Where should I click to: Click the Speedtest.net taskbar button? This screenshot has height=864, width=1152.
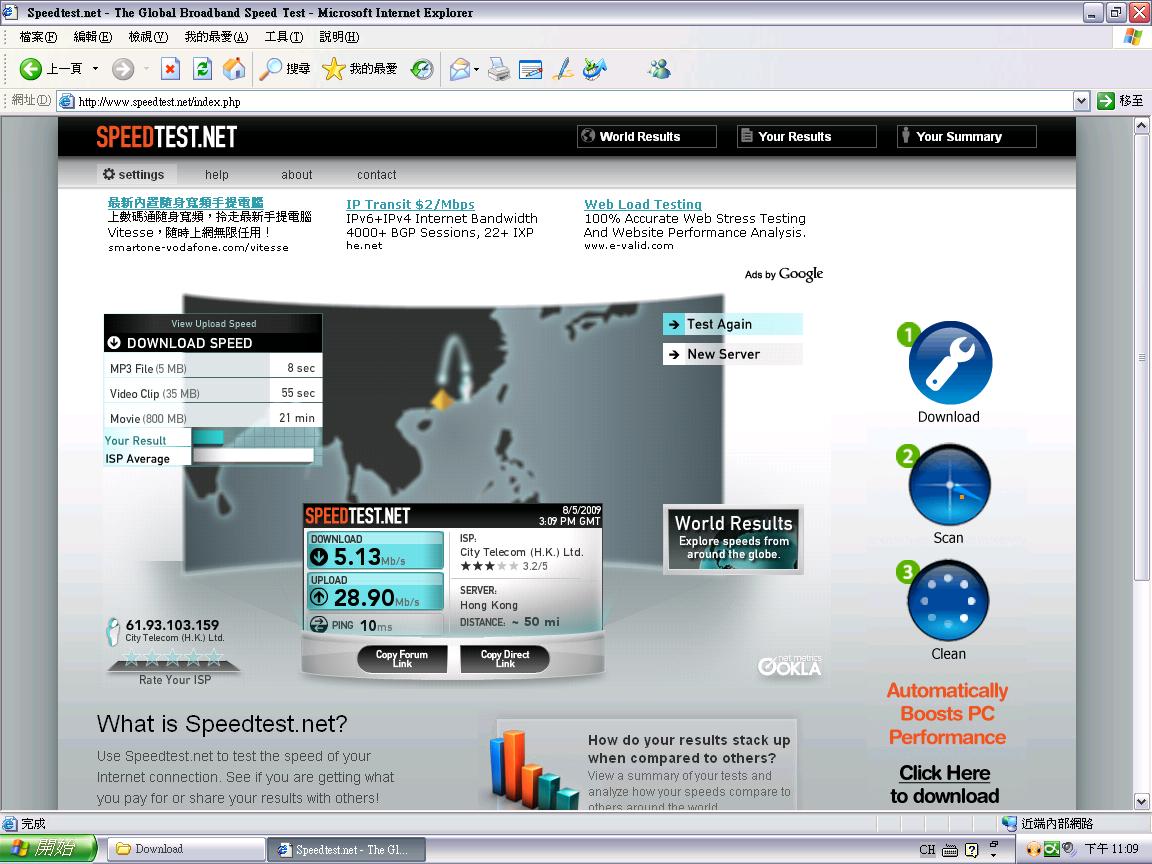(345, 849)
